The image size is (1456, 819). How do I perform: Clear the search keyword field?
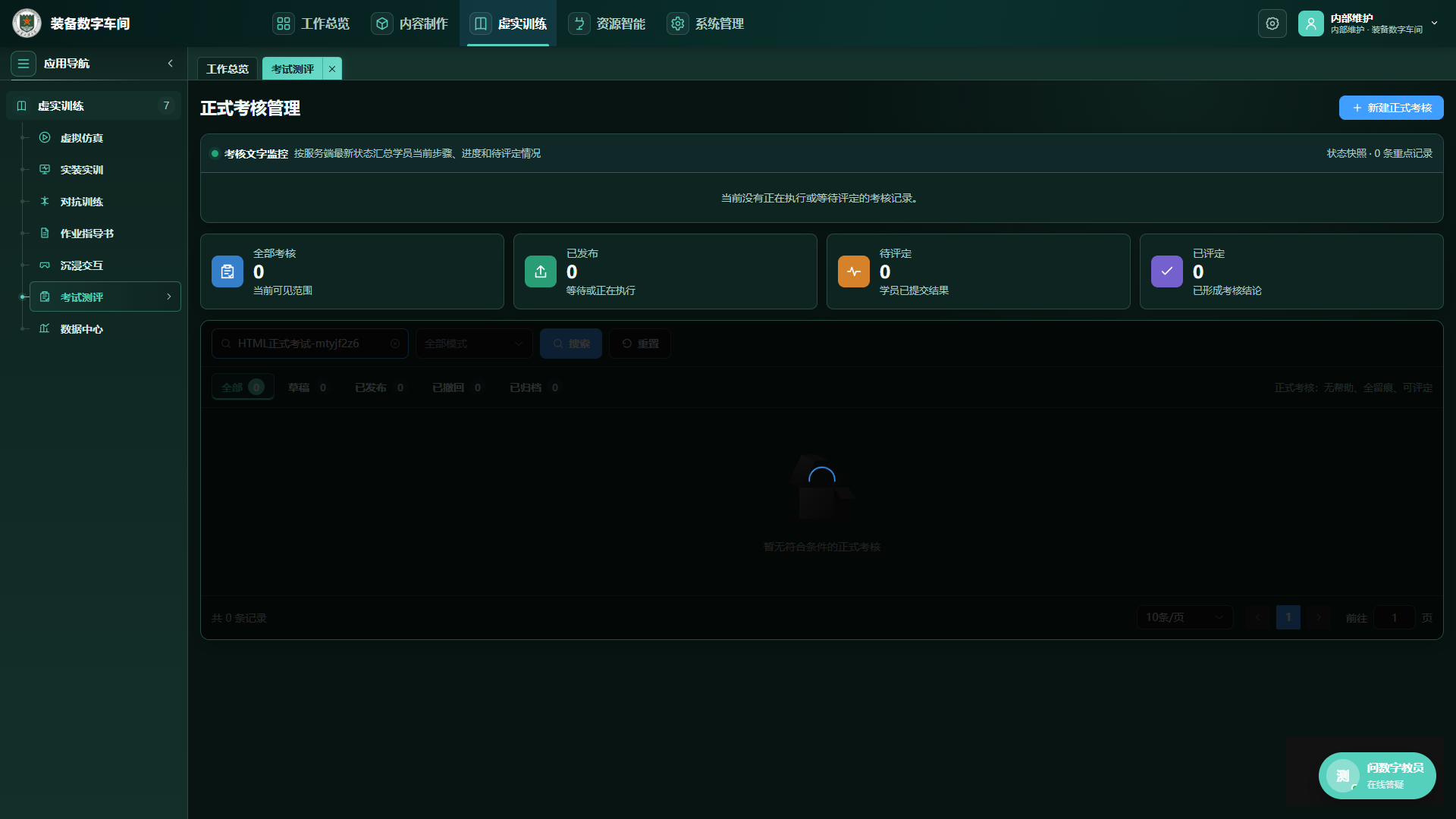pos(395,344)
